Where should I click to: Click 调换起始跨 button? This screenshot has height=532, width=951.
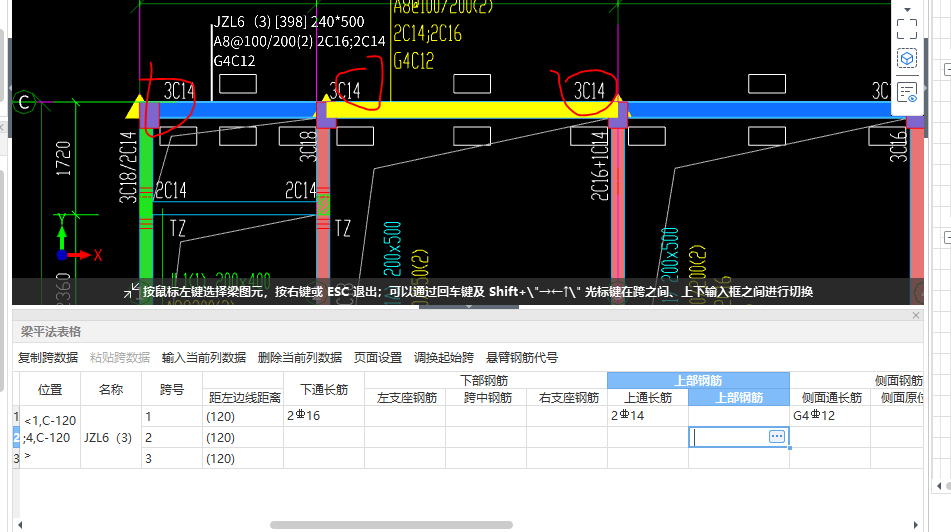pos(444,358)
